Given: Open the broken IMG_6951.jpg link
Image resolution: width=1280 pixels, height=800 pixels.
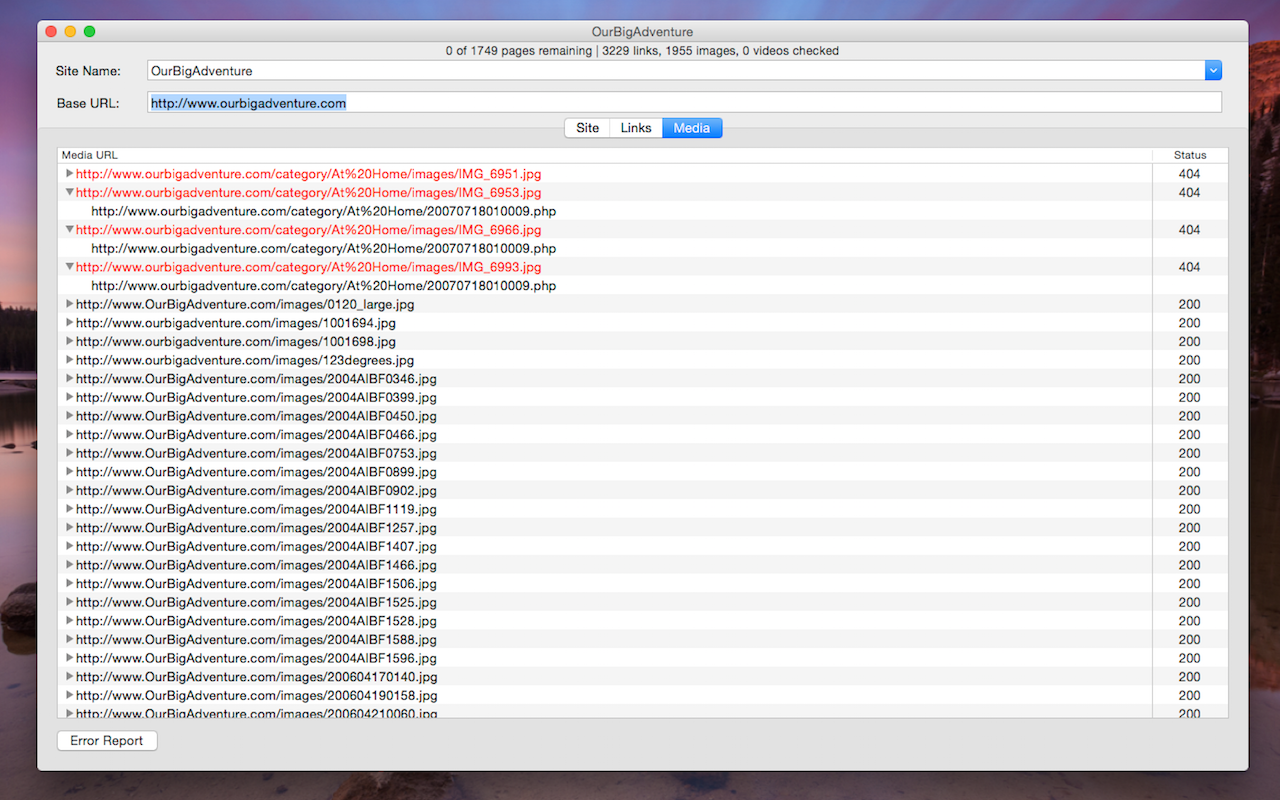Looking at the screenshot, I should coord(308,173).
